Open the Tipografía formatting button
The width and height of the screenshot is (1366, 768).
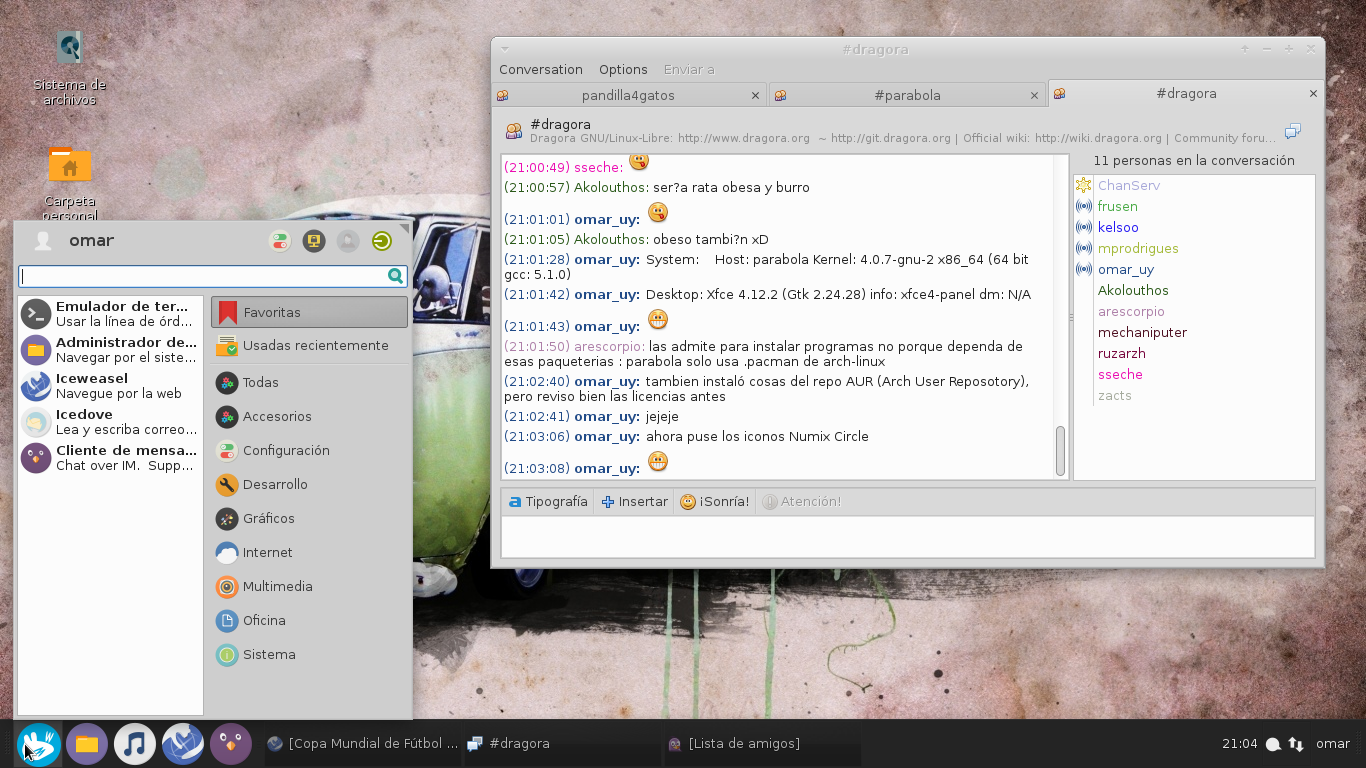click(x=547, y=502)
